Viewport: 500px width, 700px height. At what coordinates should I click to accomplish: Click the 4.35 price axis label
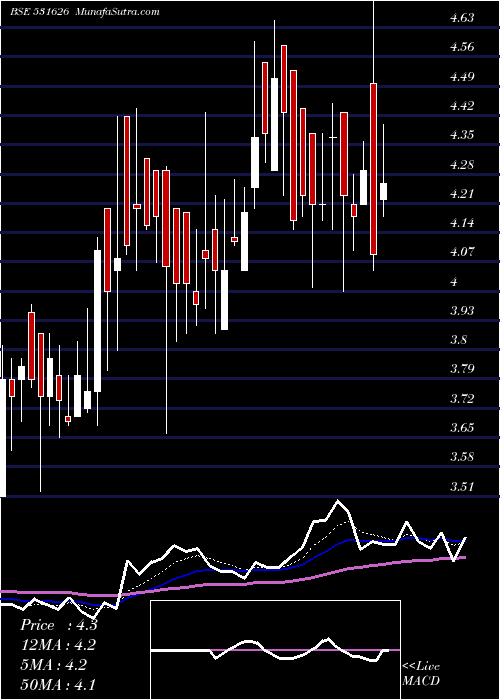coord(462,135)
